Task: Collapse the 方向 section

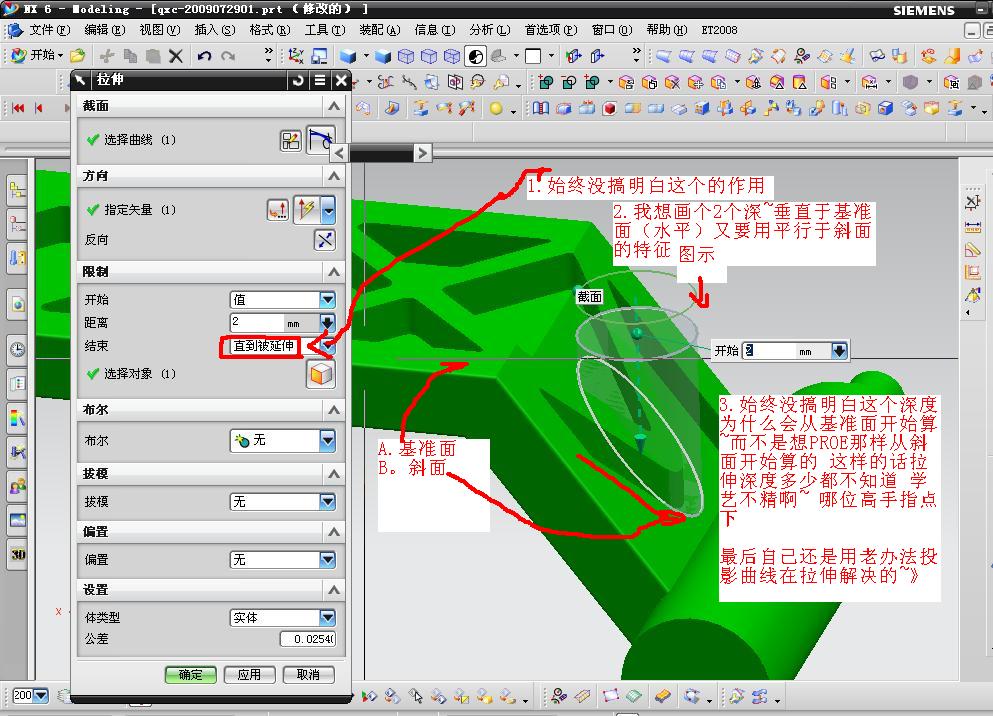Action: (x=334, y=176)
